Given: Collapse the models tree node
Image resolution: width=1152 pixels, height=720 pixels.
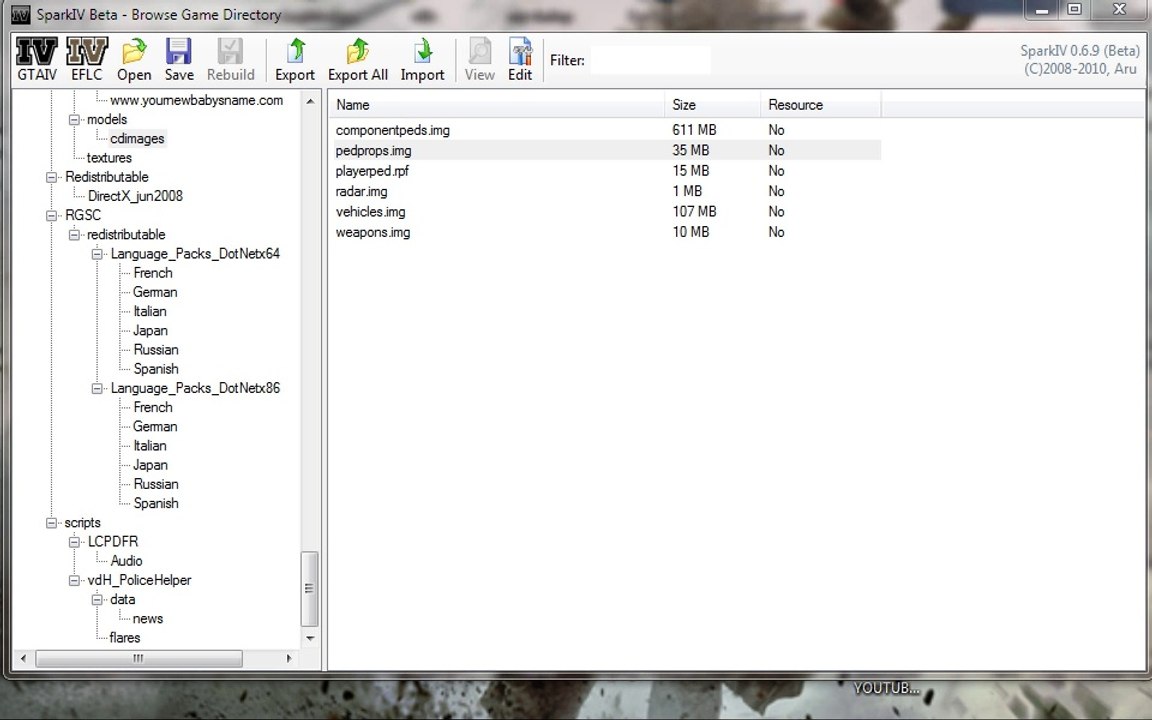Looking at the screenshot, I should 73,120.
